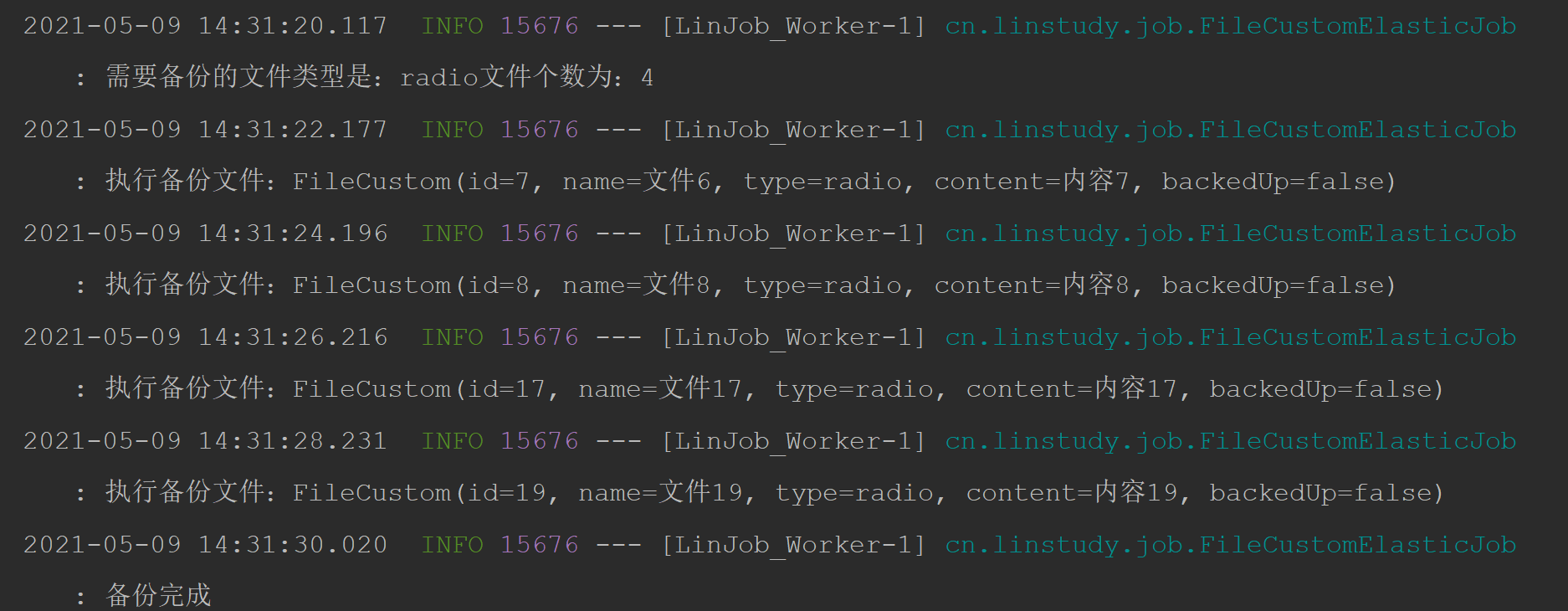
Task: Click [LinJob_Worker-1] on the 14:31:22.177 line
Action: pyautogui.click(x=793, y=131)
